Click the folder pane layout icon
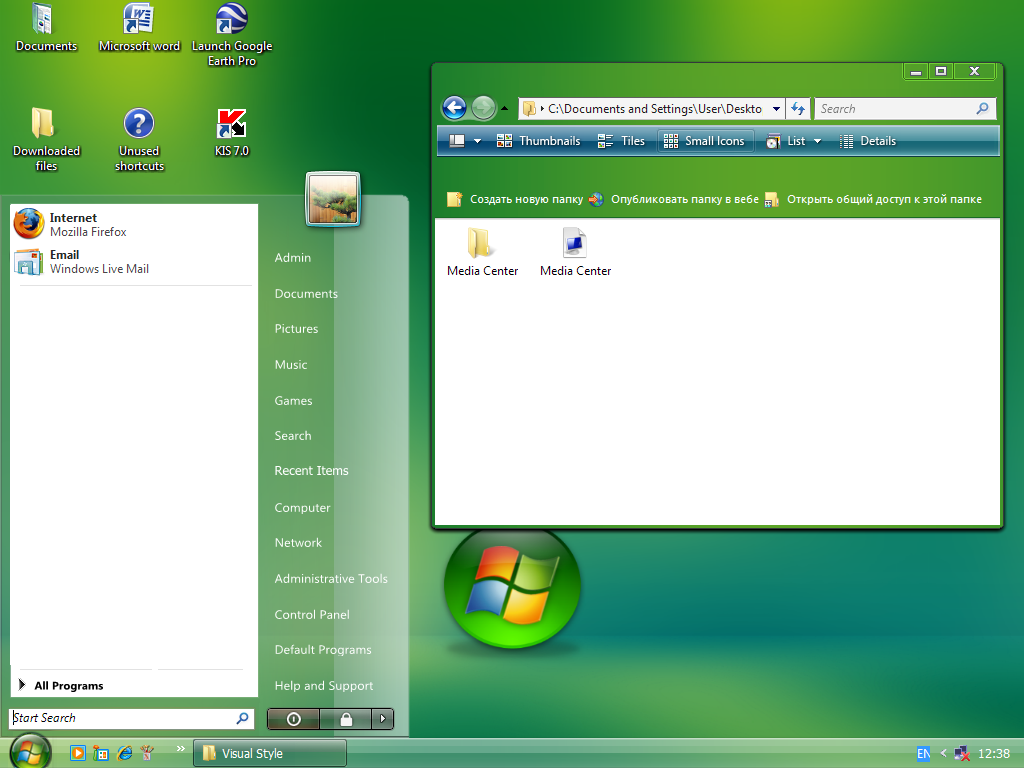The image size is (1024, 768). 457,140
